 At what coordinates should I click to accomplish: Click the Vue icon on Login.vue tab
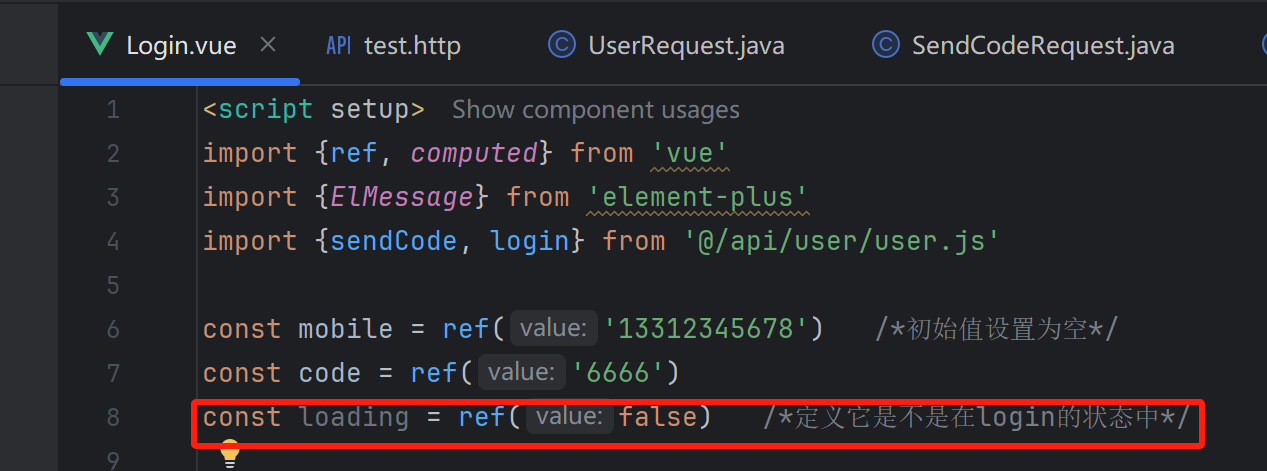(x=100, y=45)
